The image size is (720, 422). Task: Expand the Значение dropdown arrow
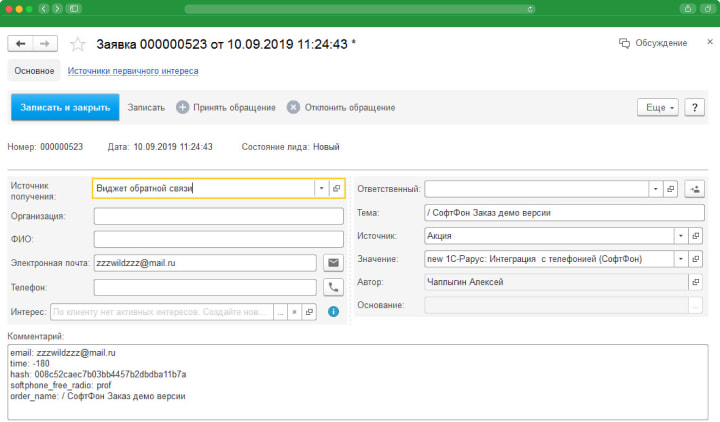[680, 259]
